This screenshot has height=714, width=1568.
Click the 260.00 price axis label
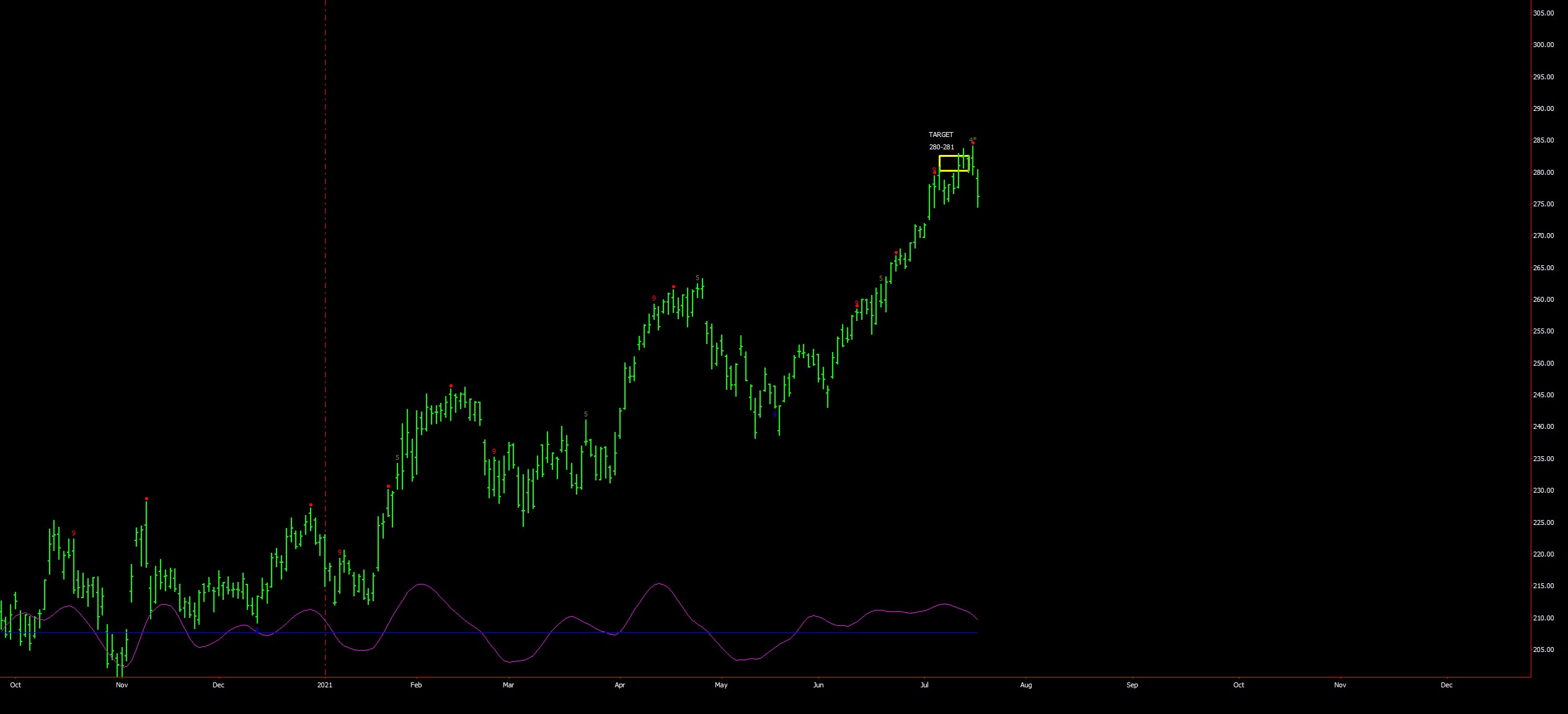(1543, 299)
